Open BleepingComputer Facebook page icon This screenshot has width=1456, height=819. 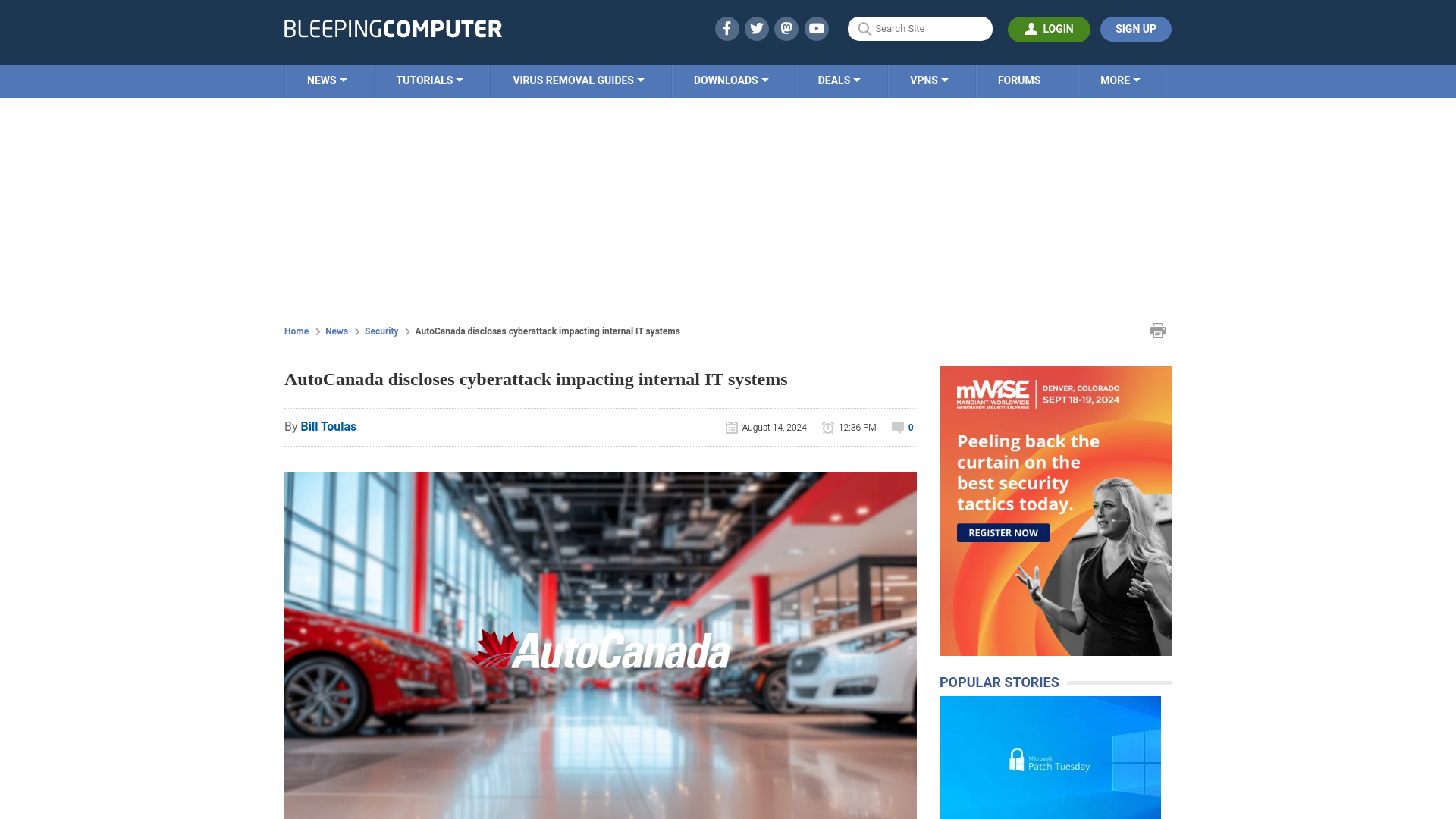tap(726, 29)
